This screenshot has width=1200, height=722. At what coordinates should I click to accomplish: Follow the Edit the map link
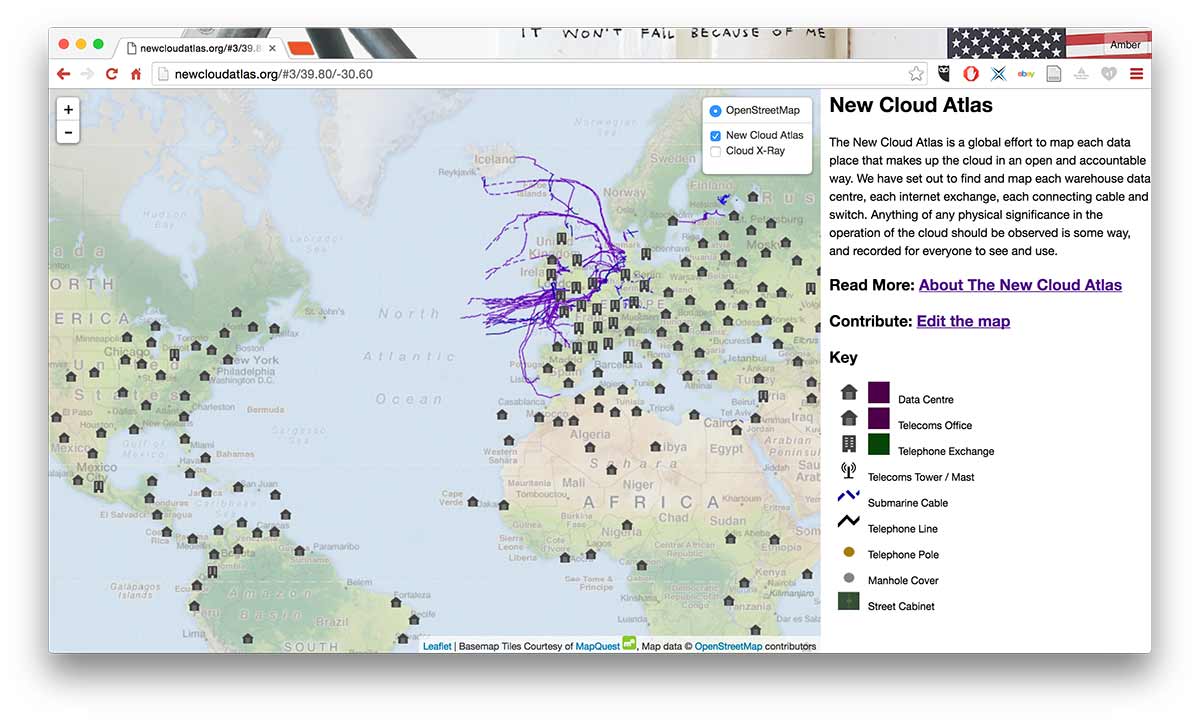click(x=963, y=321)
